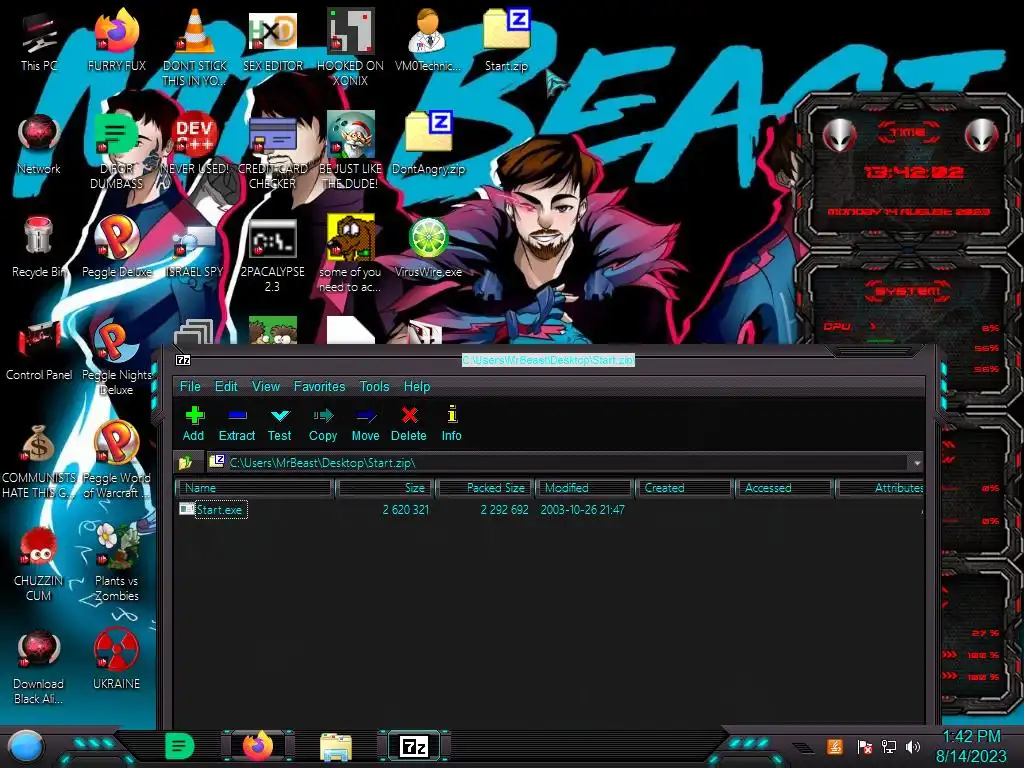The height and width of the screenshot is (768, 1024).
Task: Expand the address bar path dropdown
Action: [x=917, y=463]
